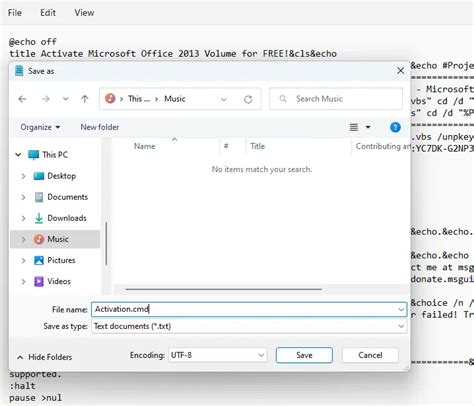Sort by Contributing artists column header
Image resolution: width=474 pixels, height=406 pixels.
tap(383, 146)
